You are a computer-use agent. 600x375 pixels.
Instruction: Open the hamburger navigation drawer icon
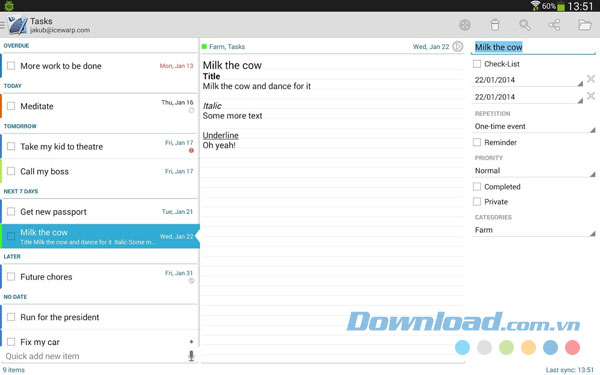pyautogui.click(x=2, y=25)
